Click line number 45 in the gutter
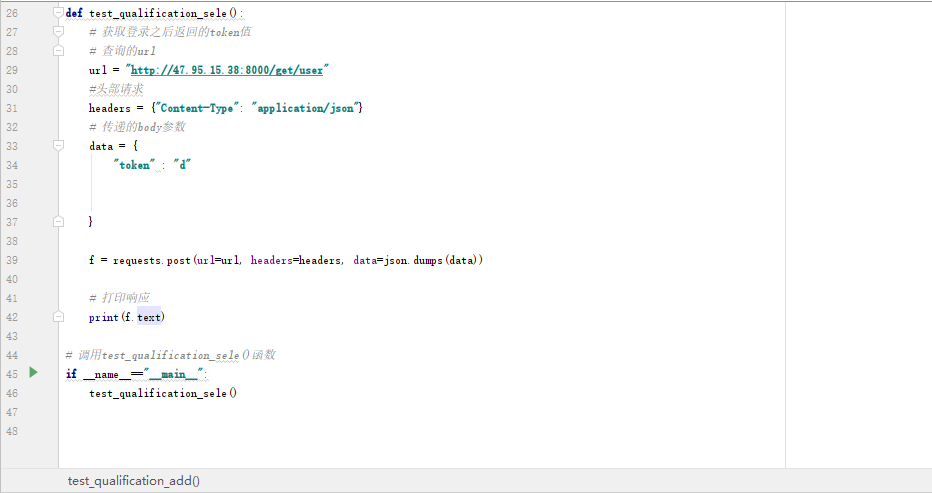932x493 pixels. (12, 374)
